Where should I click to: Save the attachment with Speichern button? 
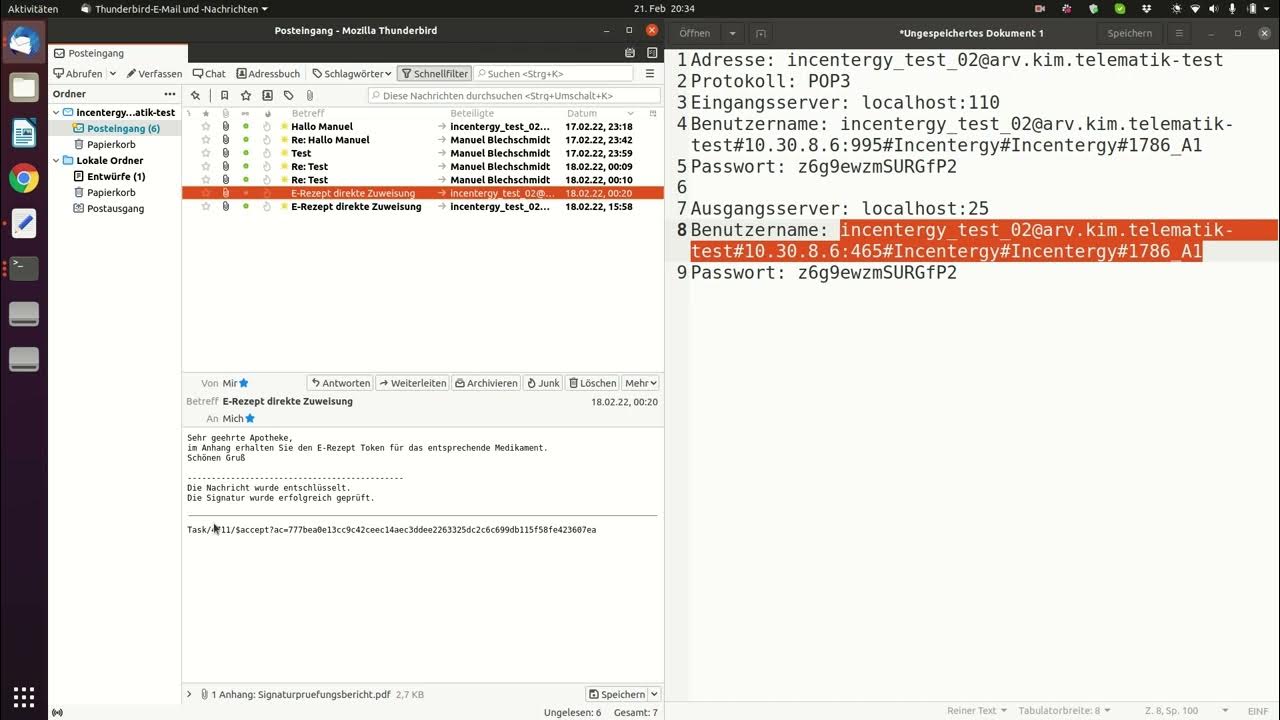[x=616, y=694]
